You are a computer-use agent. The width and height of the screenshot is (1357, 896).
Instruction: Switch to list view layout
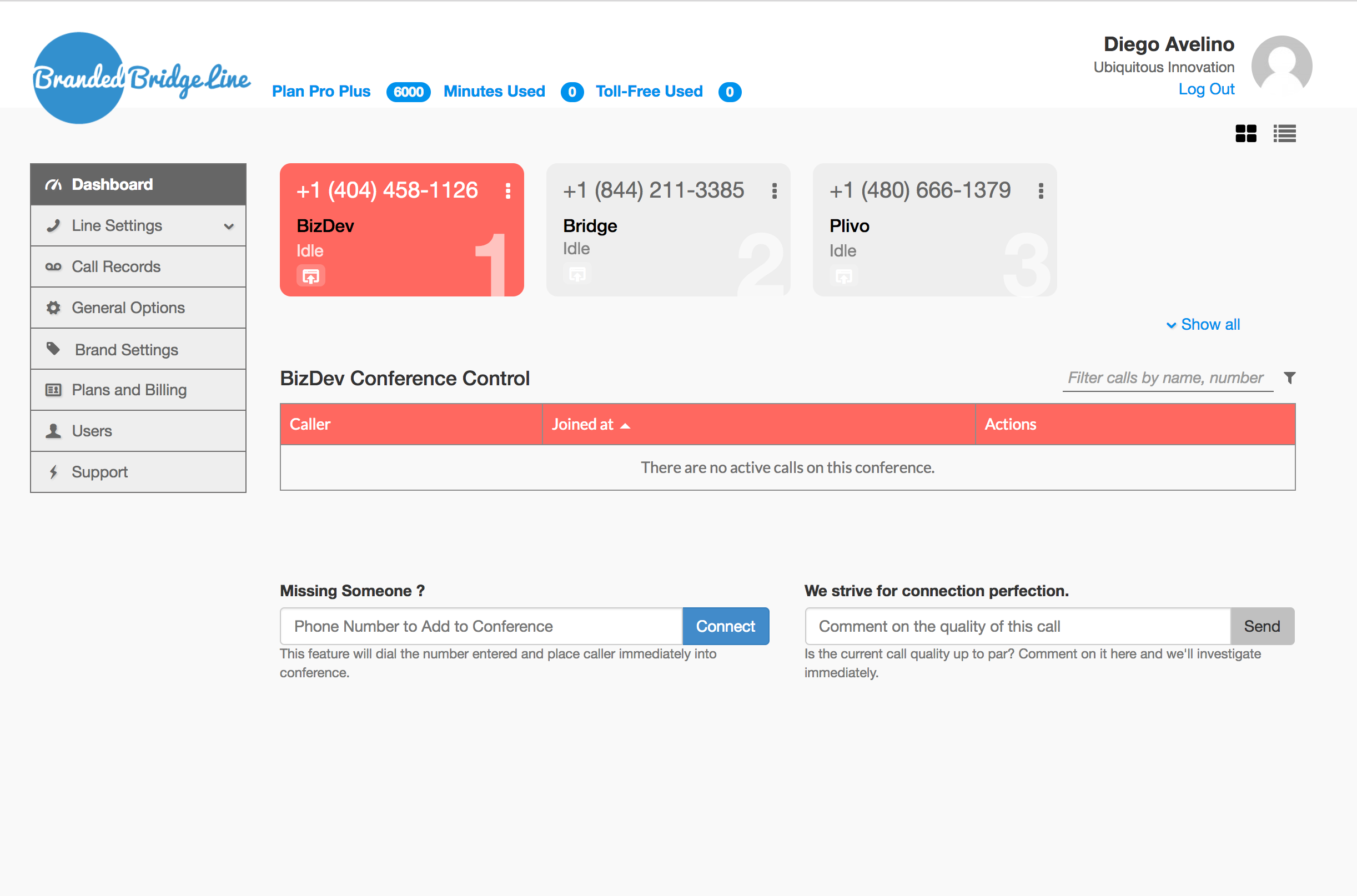click(1284, 134)
